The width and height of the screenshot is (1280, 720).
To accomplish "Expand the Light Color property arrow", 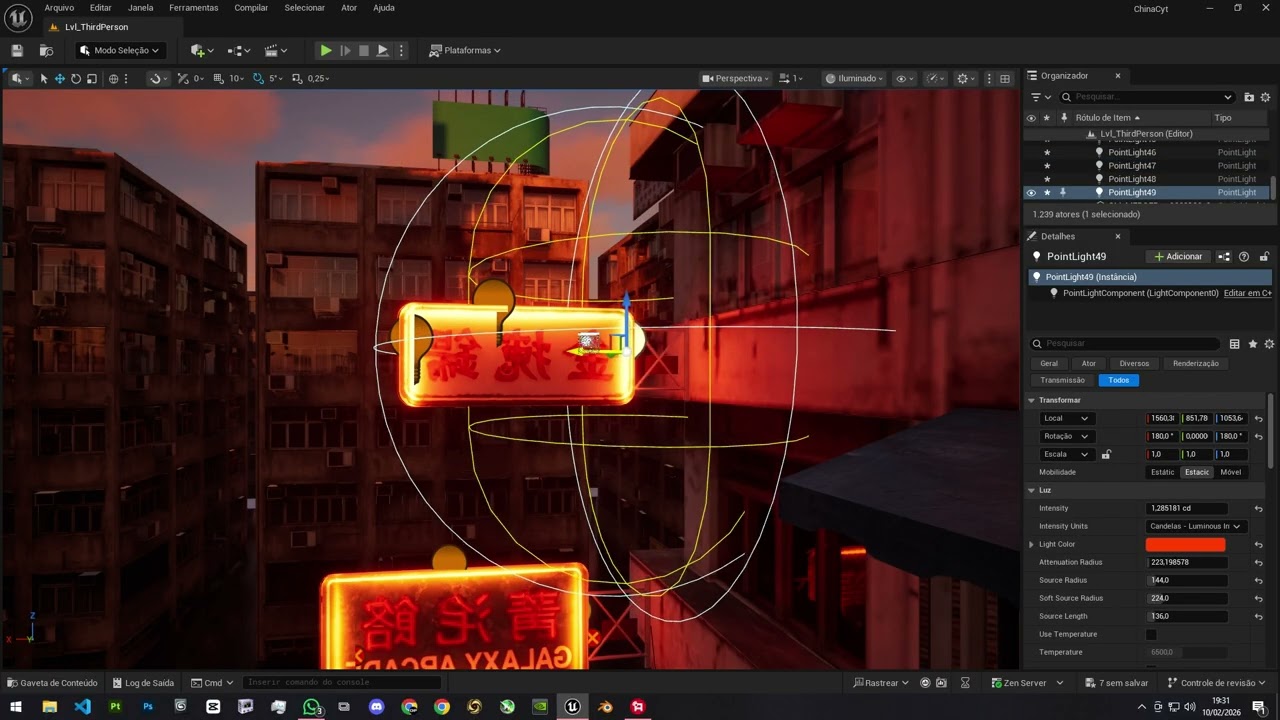I will click(x=1031, y=544).
